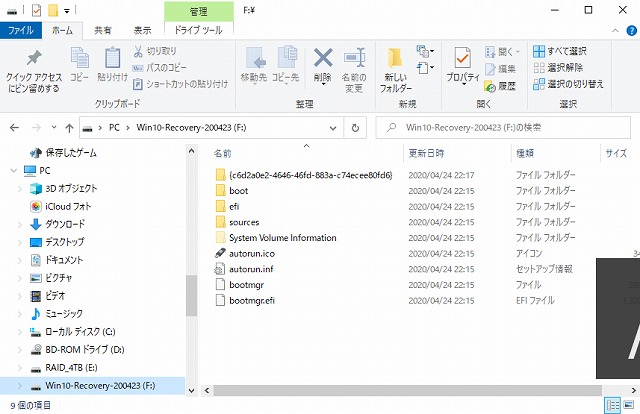This screenshot has width=640, height=414.
Task: Pin to Quick Access (クイック アクセスにピン留めする)
Action: click(34, 71)
